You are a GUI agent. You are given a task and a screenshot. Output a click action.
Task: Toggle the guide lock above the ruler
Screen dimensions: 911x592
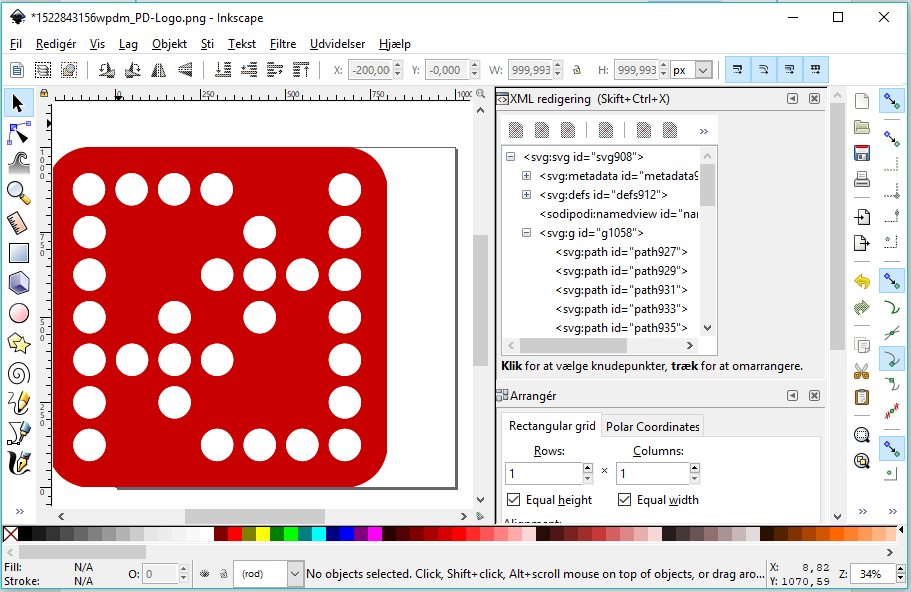pyautogui.click(x=44, y=93)
